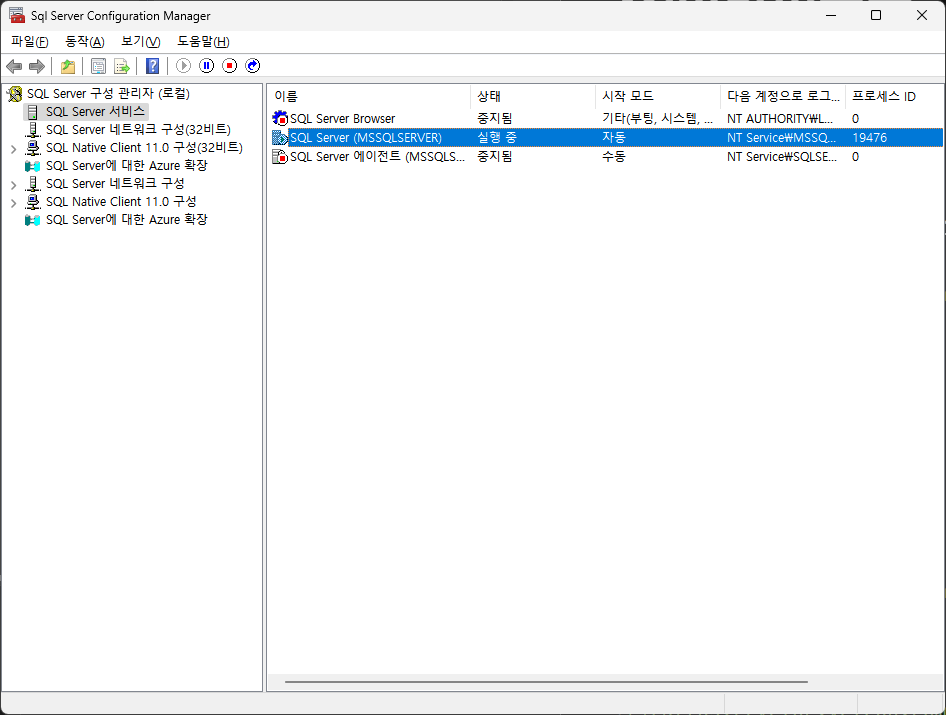The height and width of the screenshot is (715, 946).
Task: Open the 동작(A) menu
Action: click(84, 42)
